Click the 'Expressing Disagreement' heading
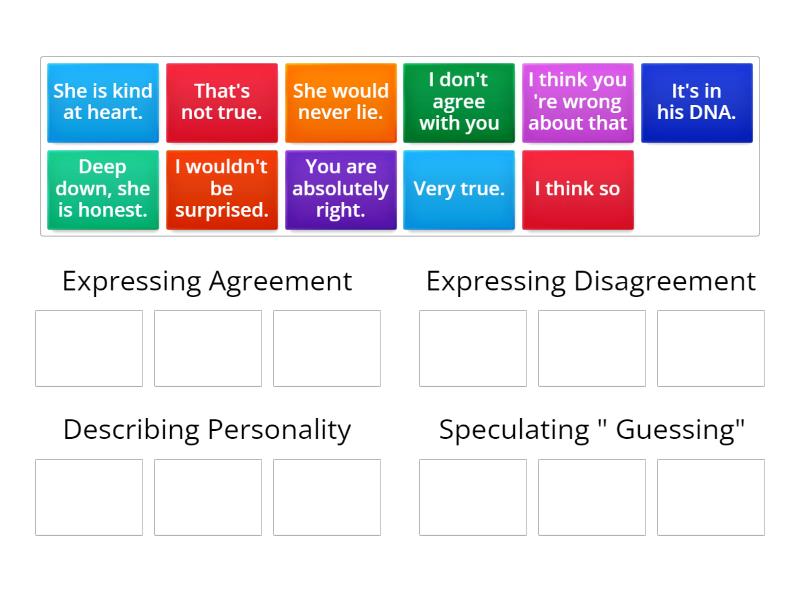This screenshot has width=800, height=600. coord(591,281)
